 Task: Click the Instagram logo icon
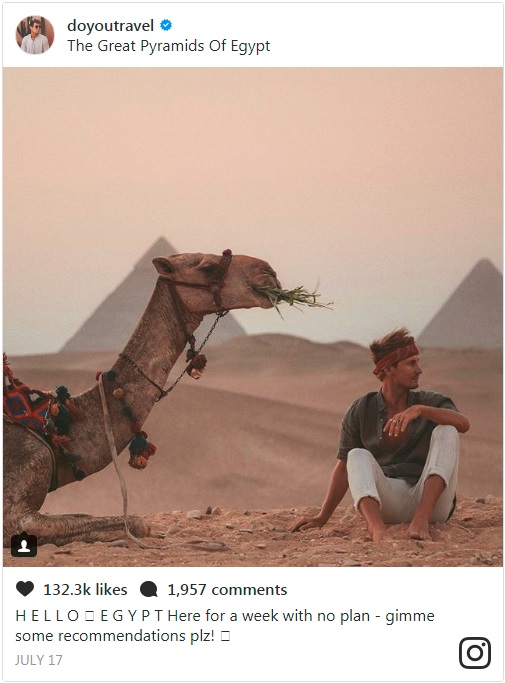475,653
